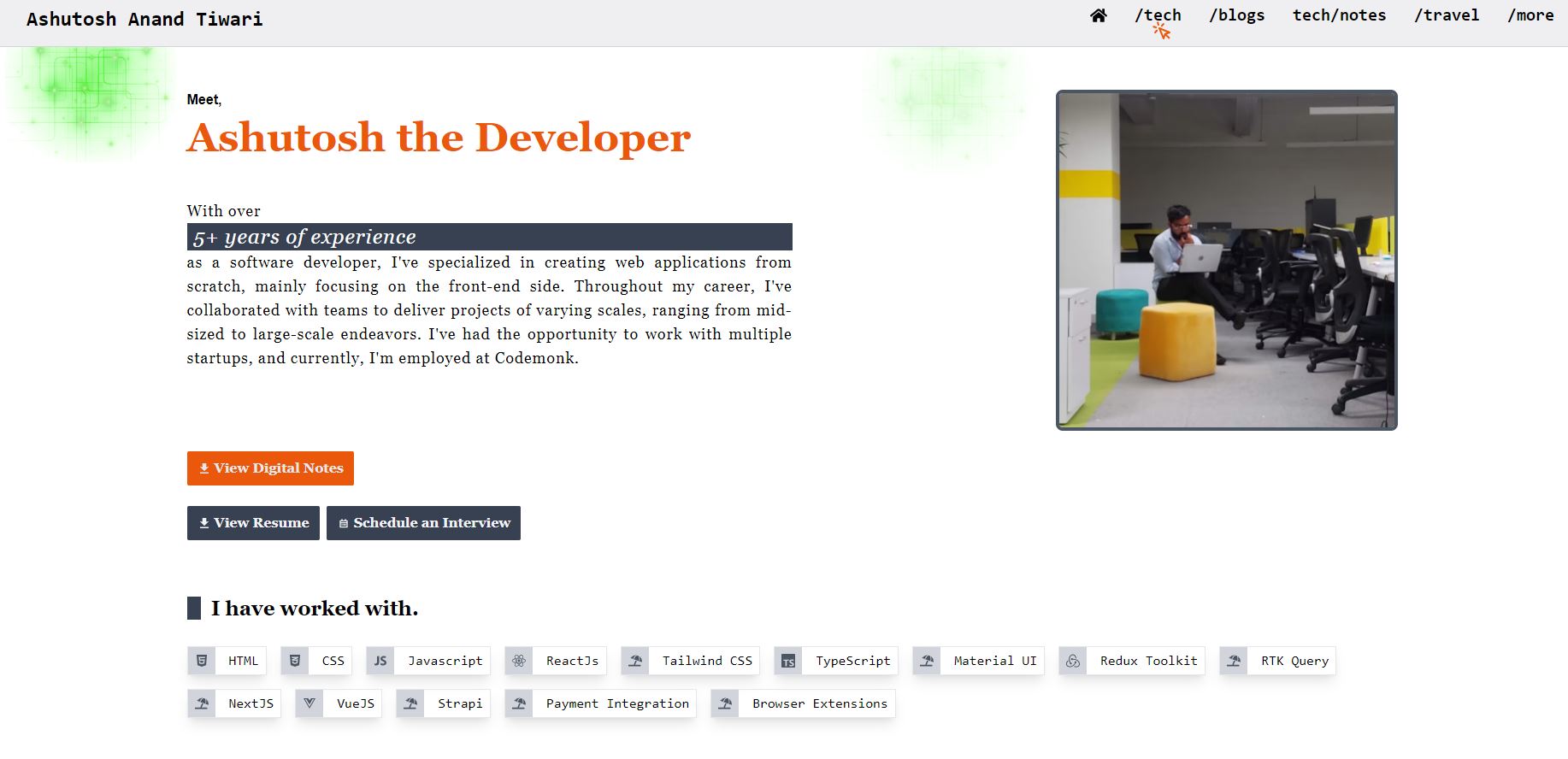The height and width of the screenshot is (759, 1568).
Task: Click the office photo of the developer
Action: 1227,260
